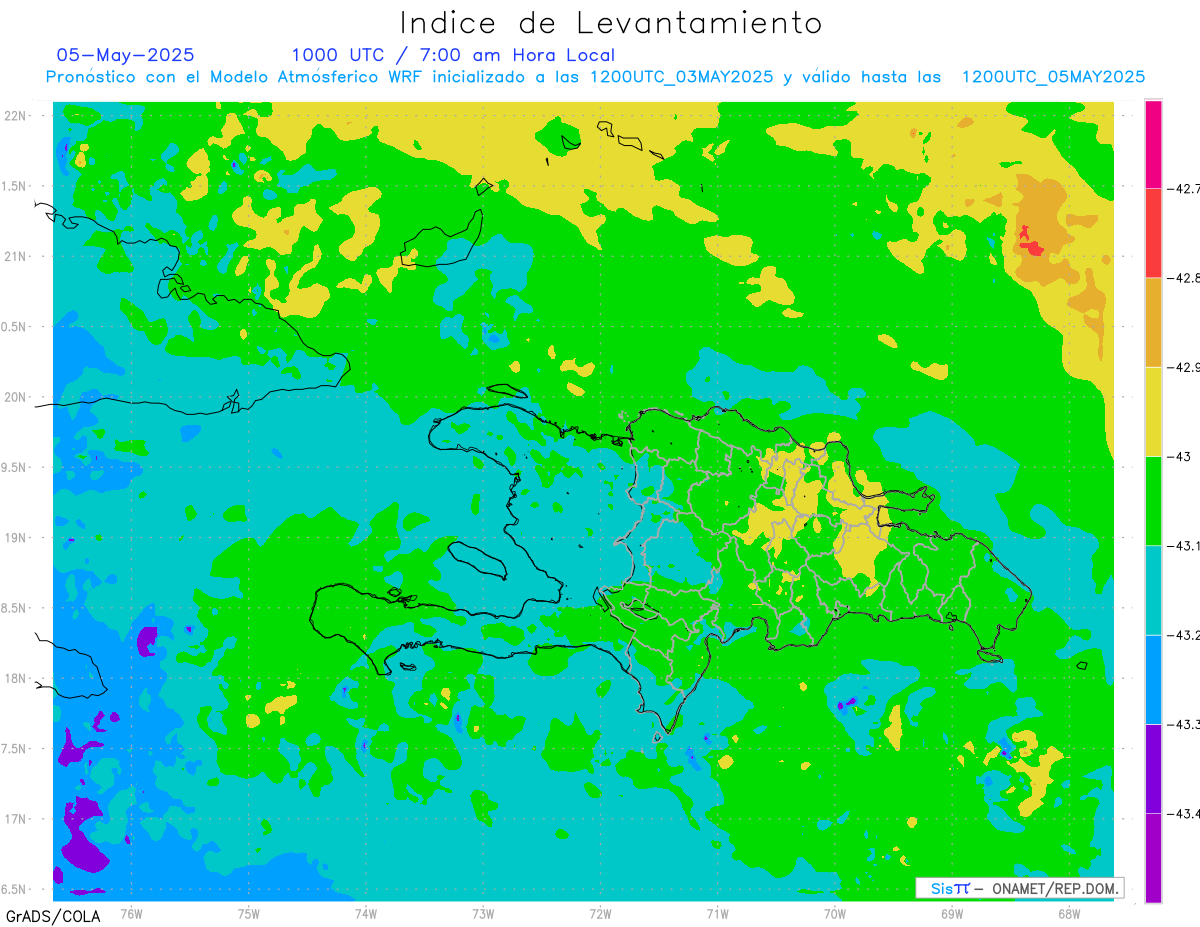This screenshot has height=927, width=1200.
Task: Select the orange legend color segment
Action: click(1153, 322)
